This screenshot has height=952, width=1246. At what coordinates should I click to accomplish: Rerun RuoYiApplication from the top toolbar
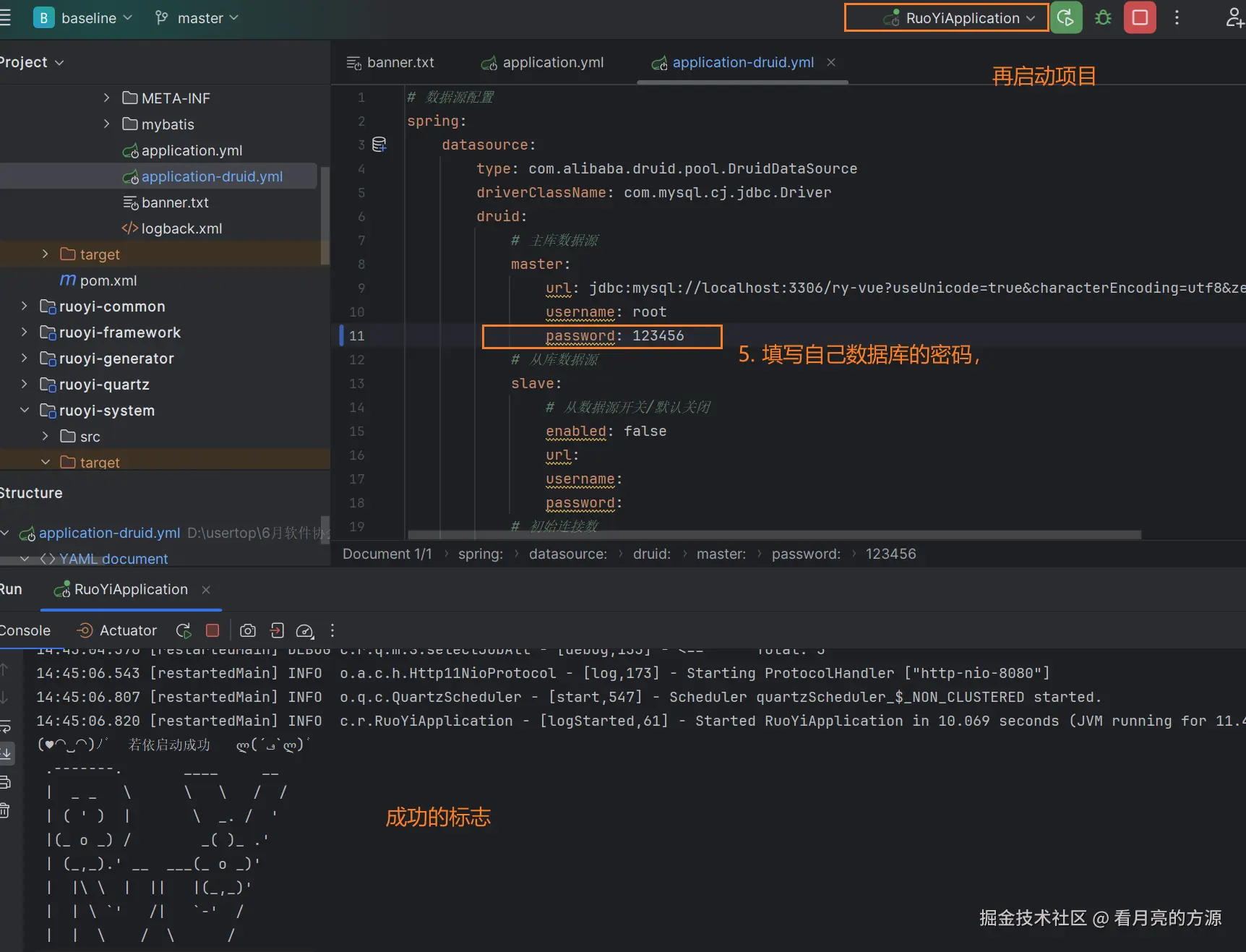(1066, 17)
